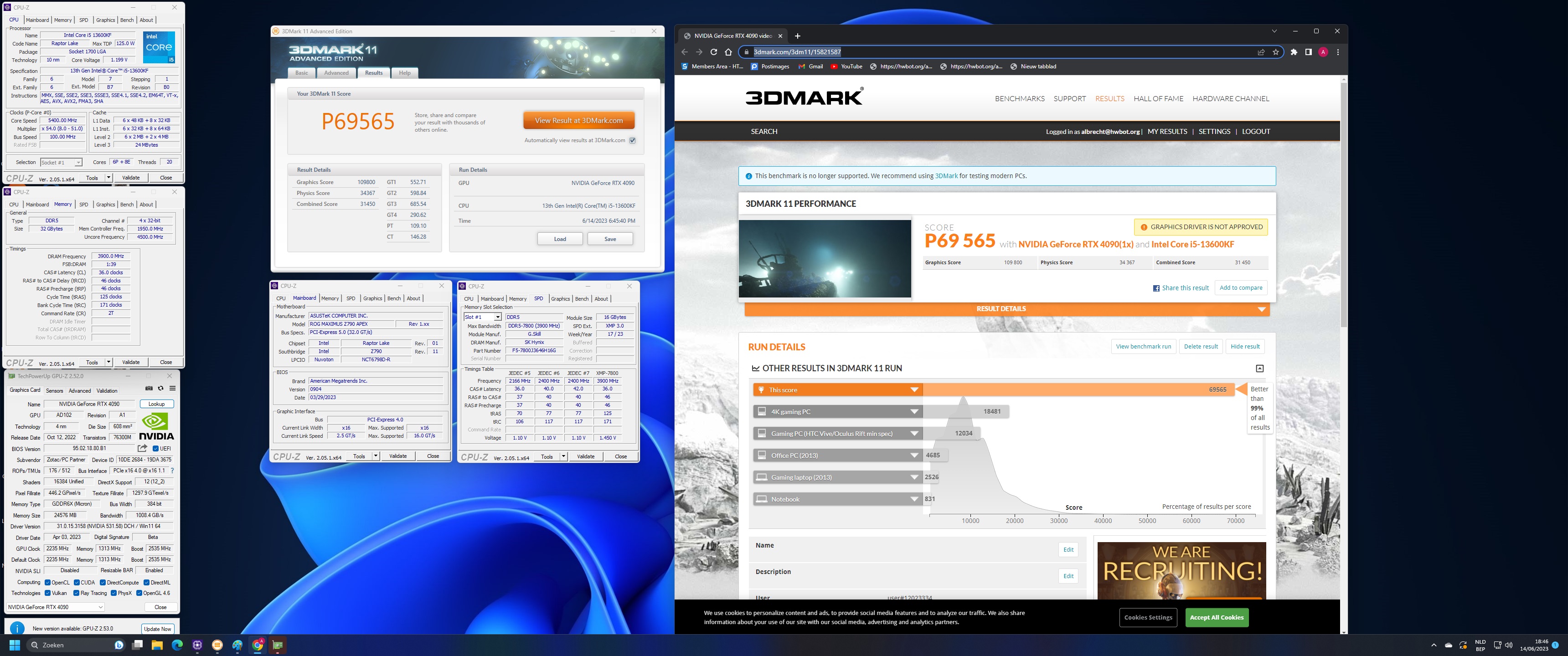1568x656 pixels.
Task: Expand This score dropdown arrow
Action: click(913, 390)
